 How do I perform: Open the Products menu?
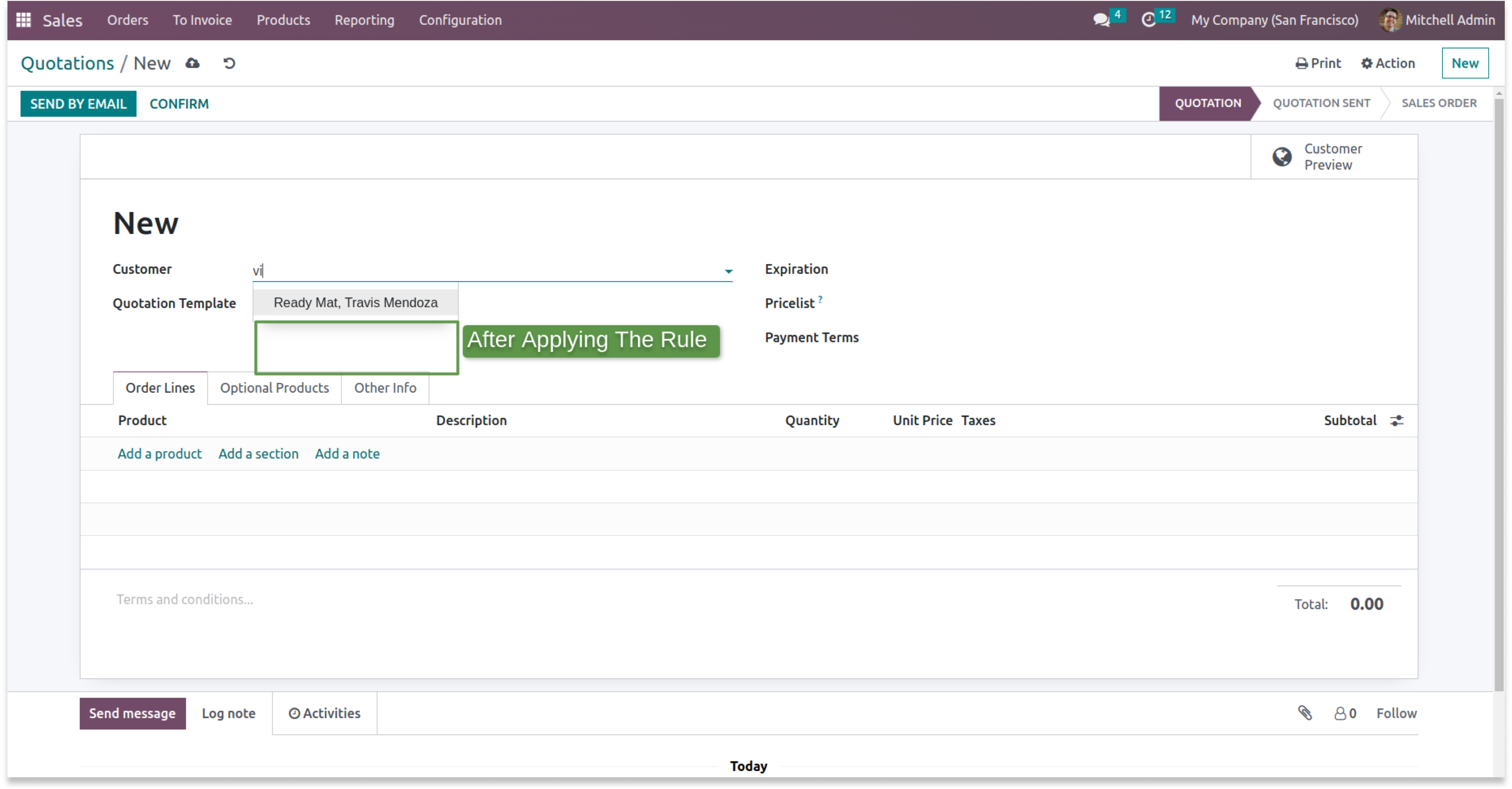click(x=283, y=20)
